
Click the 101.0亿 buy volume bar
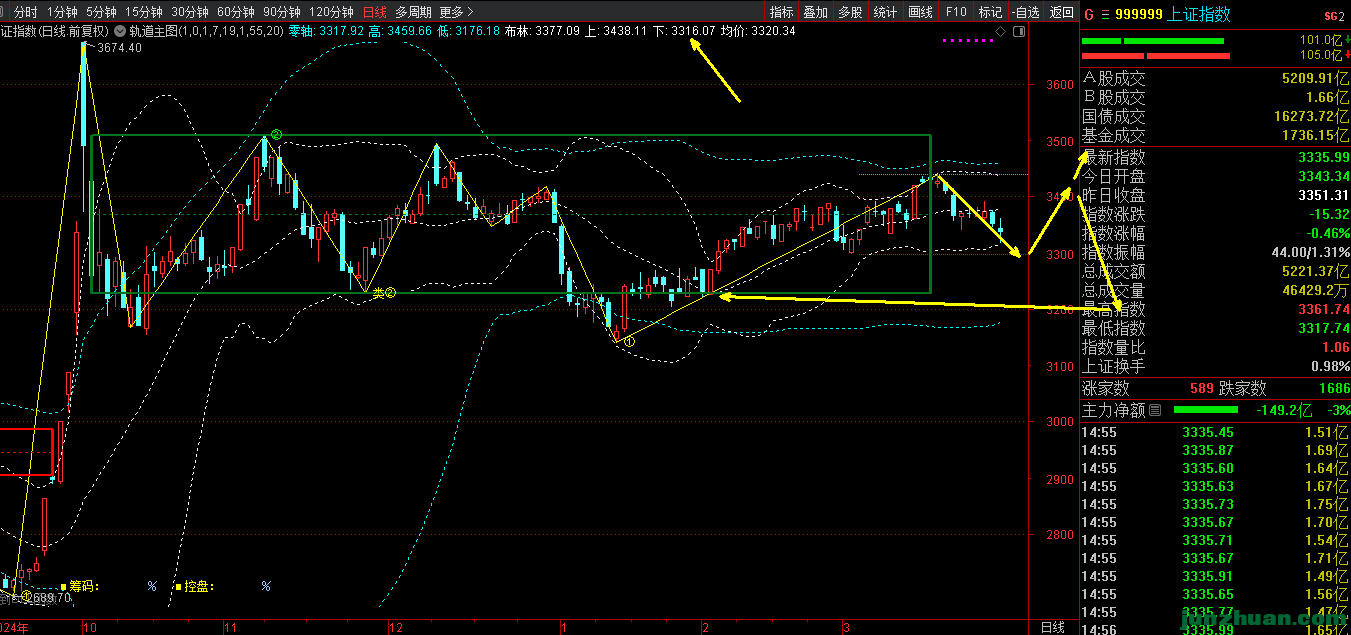point(1152,41)
